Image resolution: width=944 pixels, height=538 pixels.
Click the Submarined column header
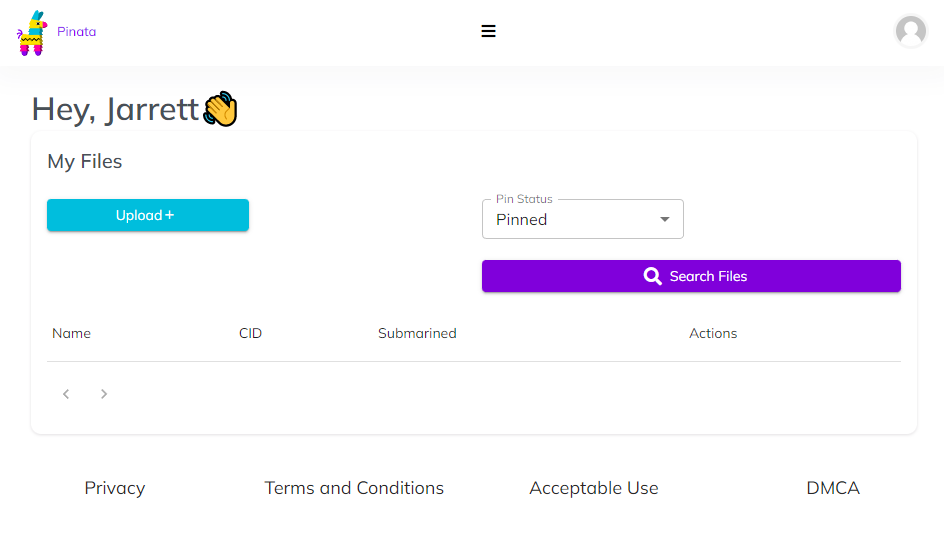417,333
